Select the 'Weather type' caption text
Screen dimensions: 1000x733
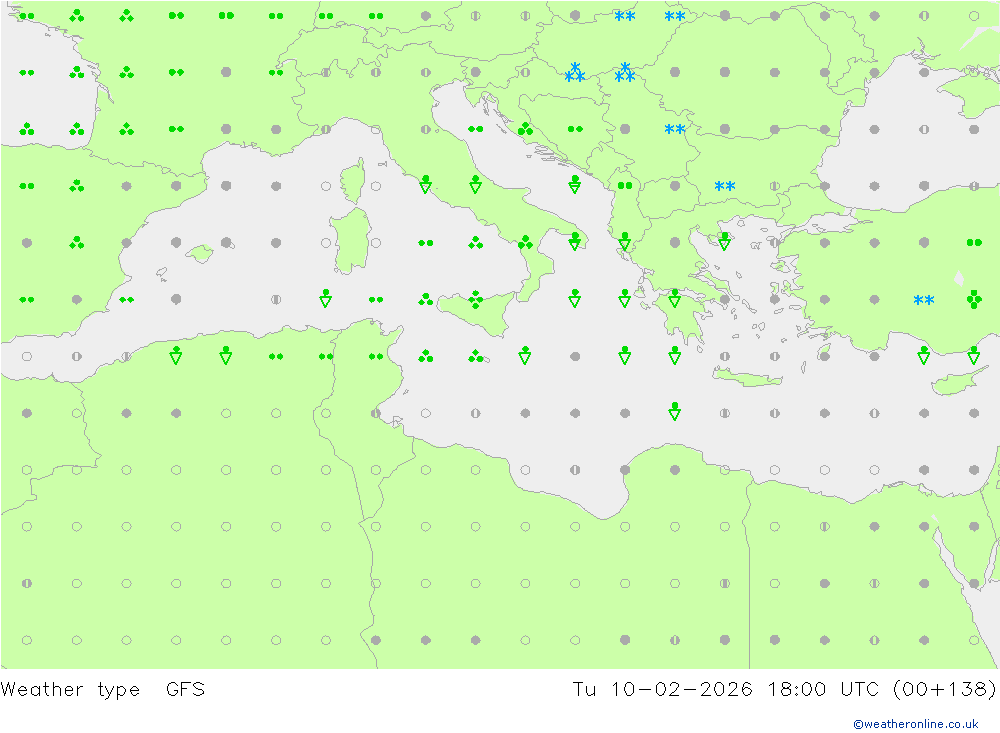(x=70, y=690)
